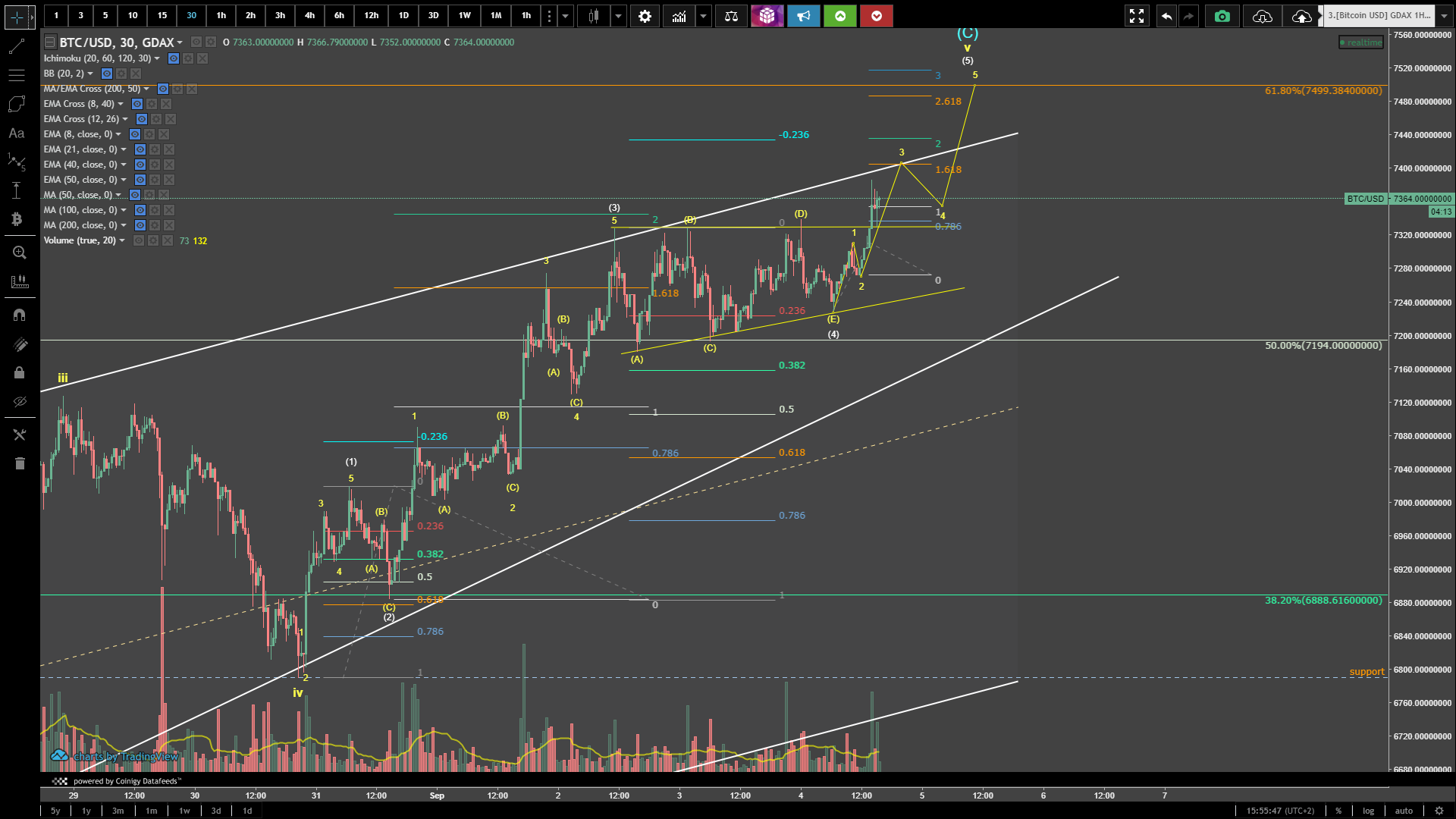The width and height of the screenshot is (1456, 819).
Task: Select the text annotation tool
Action: point(17,133)
